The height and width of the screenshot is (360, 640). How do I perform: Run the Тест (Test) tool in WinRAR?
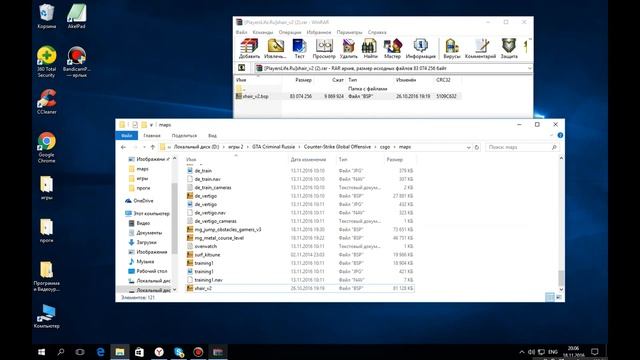pyautogui.click(x=300, y=49)
